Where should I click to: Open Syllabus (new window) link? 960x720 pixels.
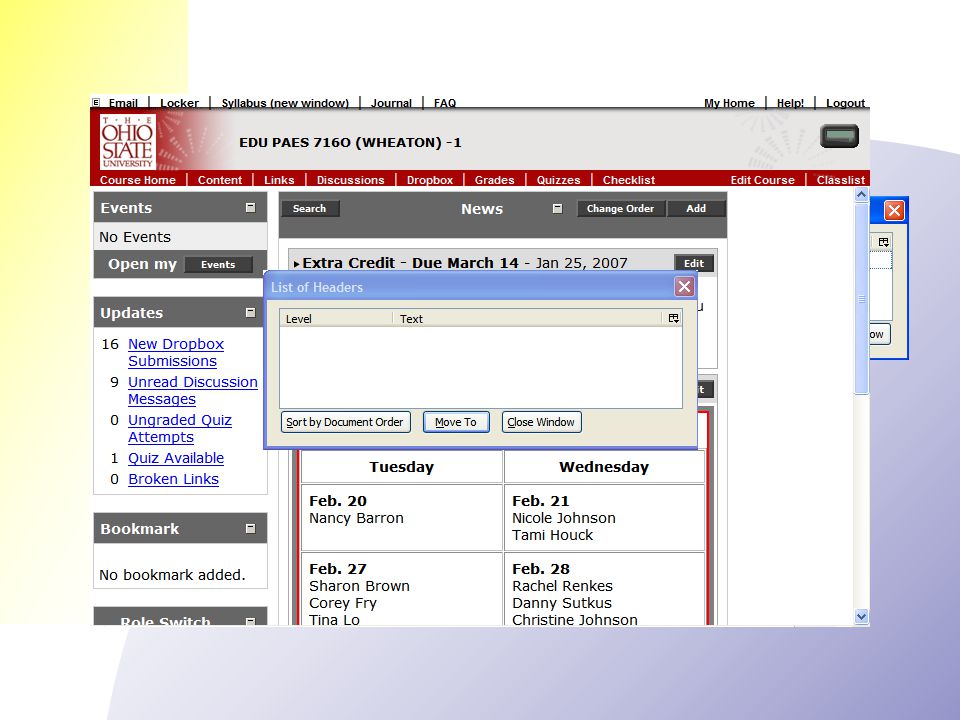pyautogui.click(x=285, y=103)
